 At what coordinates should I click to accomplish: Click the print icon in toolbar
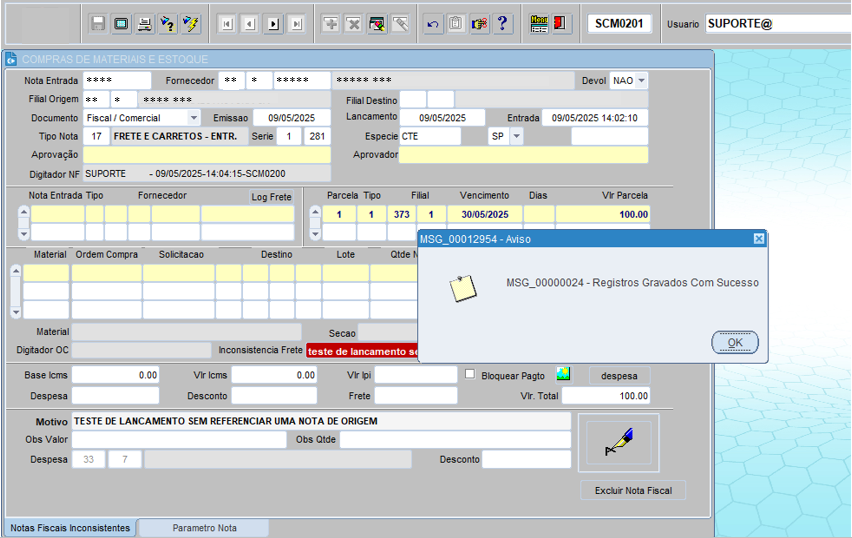144,23
